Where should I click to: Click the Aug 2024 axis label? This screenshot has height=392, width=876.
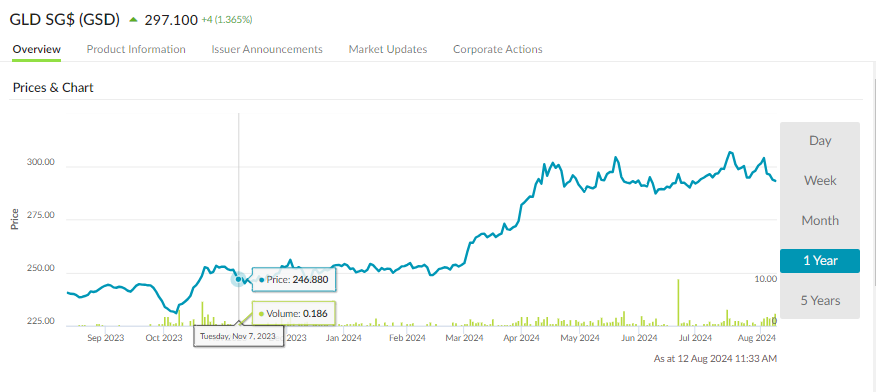click(x=757, y=338)
